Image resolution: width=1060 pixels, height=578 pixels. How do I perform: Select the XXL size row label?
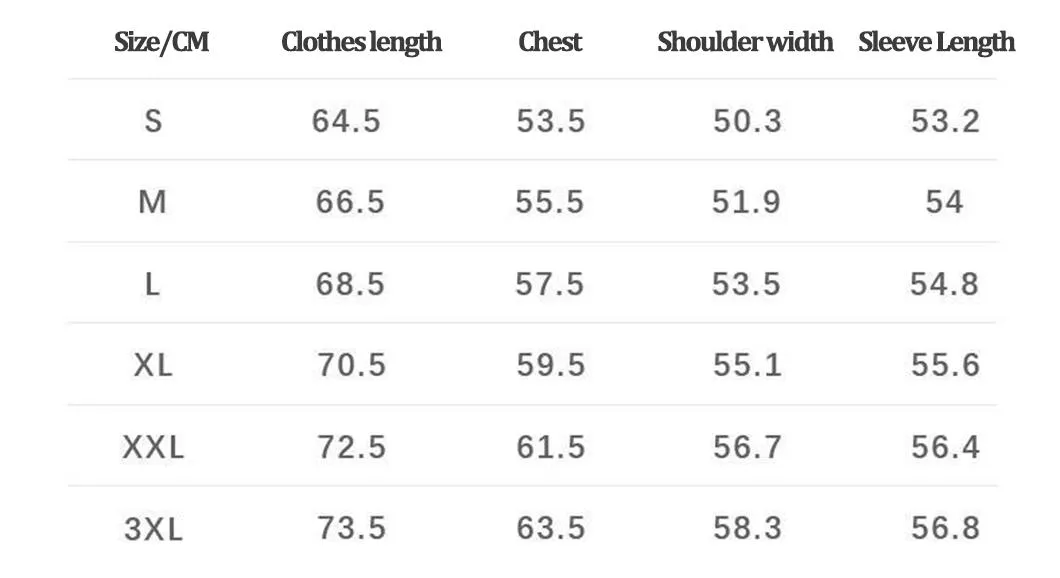coord(153,448)
